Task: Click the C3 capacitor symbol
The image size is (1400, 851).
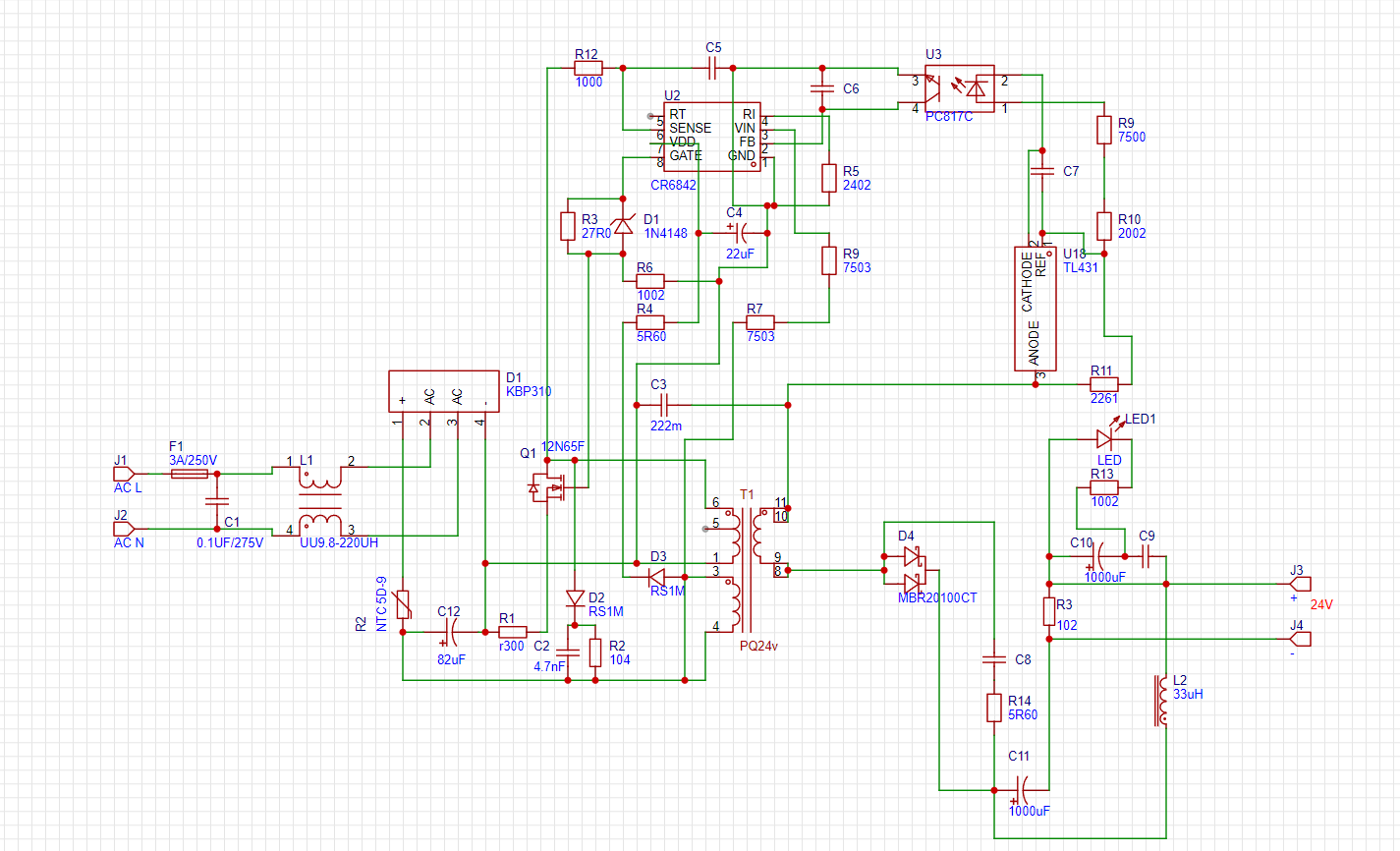Action: point(664,405)
